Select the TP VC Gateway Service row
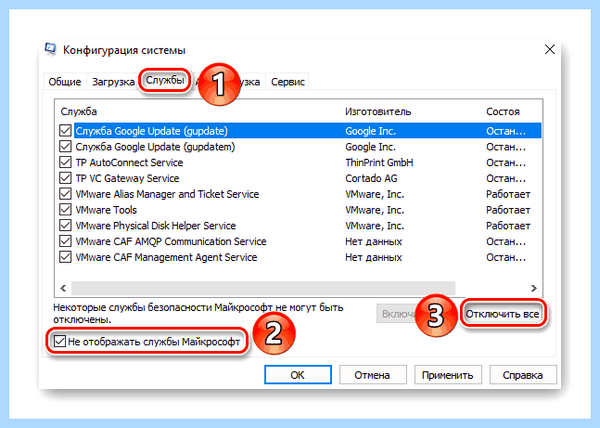 pos(300,178)
